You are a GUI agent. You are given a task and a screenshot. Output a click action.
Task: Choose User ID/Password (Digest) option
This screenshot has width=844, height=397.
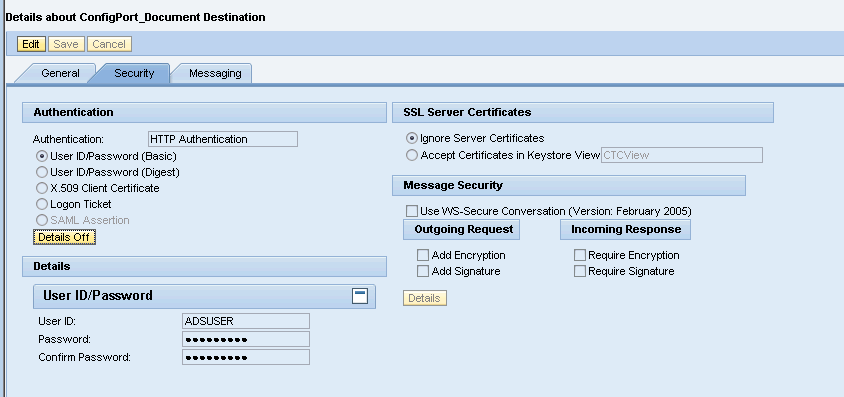[41, 172]
